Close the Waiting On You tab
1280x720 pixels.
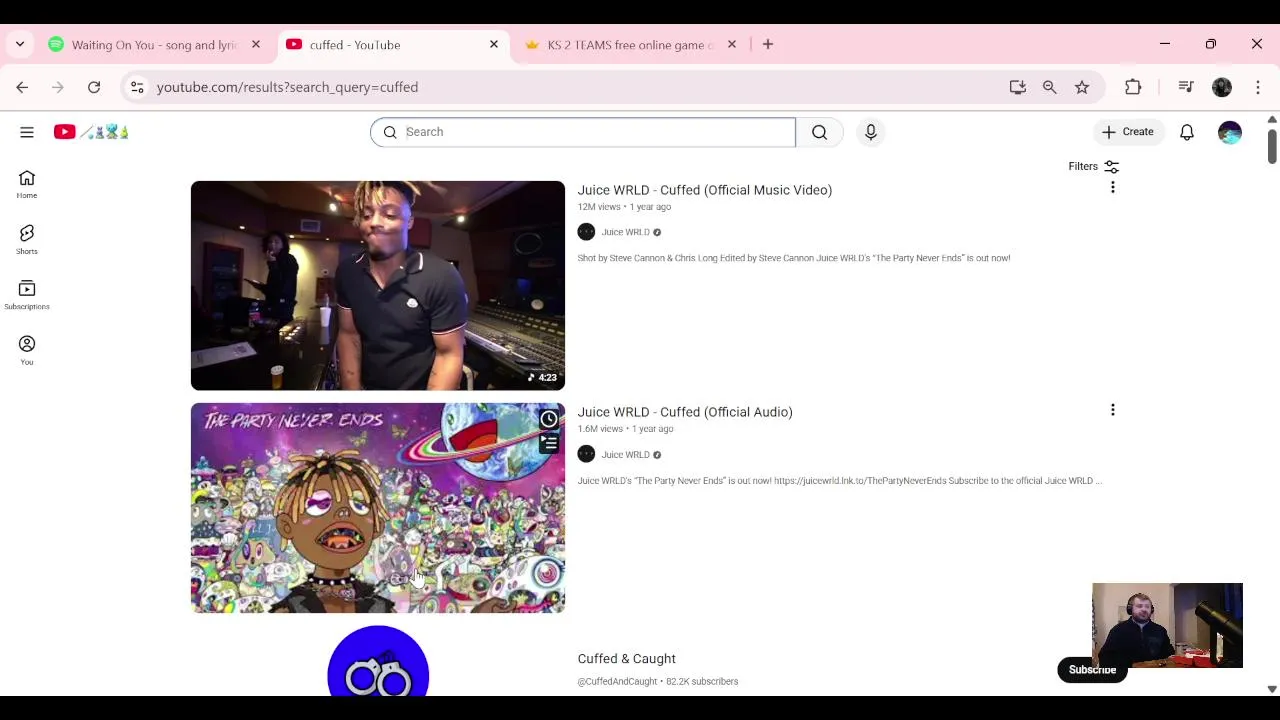[x=256, y=44]
